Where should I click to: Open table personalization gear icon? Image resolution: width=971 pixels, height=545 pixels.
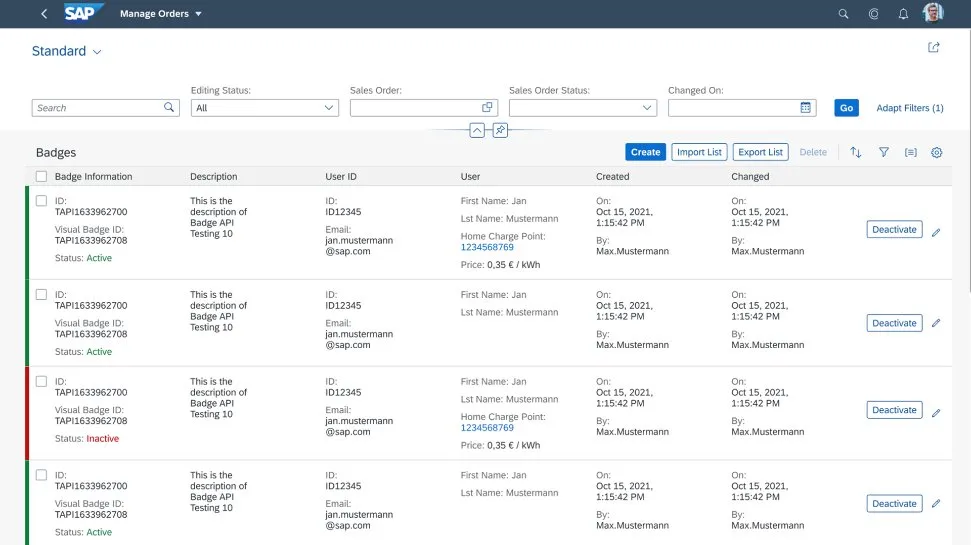pos(937,152)
